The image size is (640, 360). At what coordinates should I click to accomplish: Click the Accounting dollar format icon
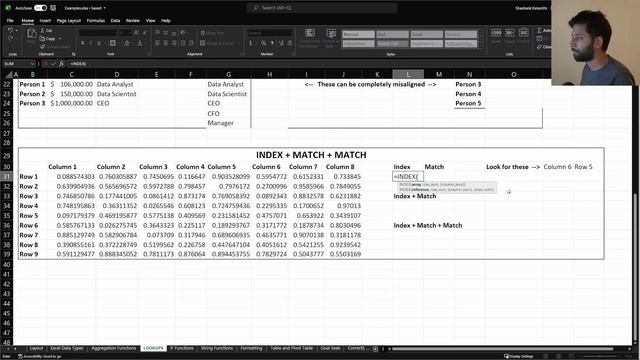(x=251, y=43)
